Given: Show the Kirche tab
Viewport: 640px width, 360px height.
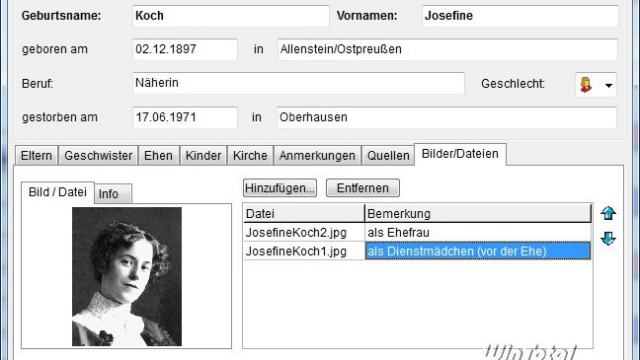Looking at the screenshot, I should tap(250, 156).
